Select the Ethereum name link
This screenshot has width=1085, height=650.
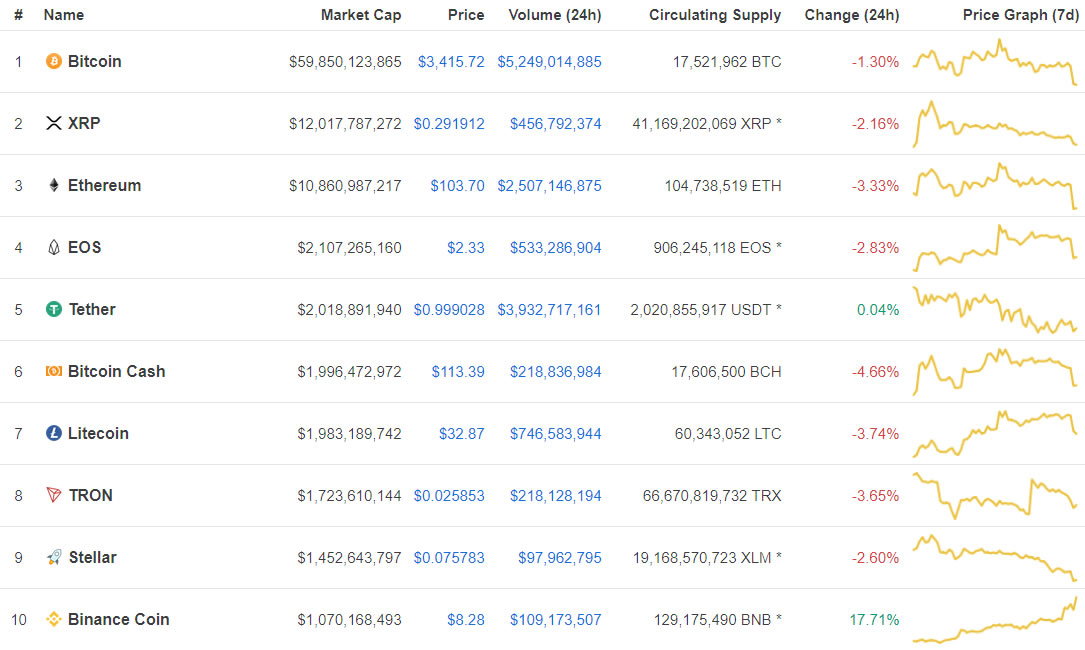coord(106,185)
